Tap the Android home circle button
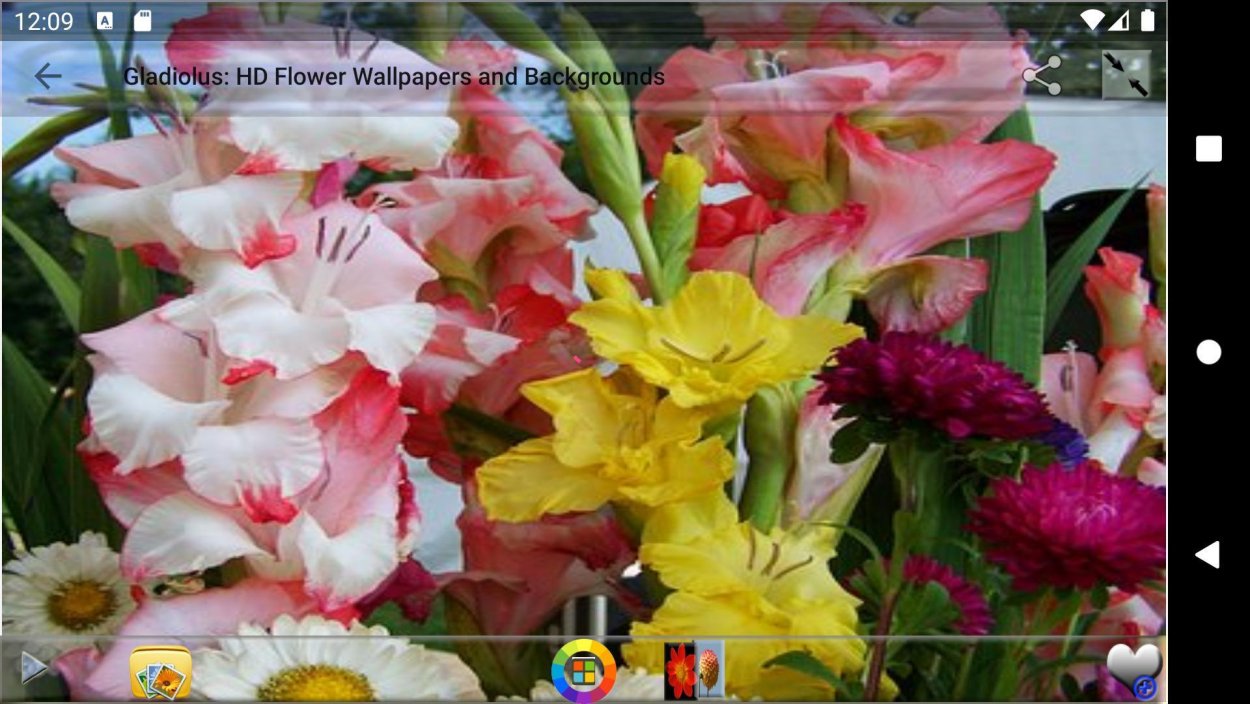This screenshot has height=704, width=1250. [x=1208, y=352]
